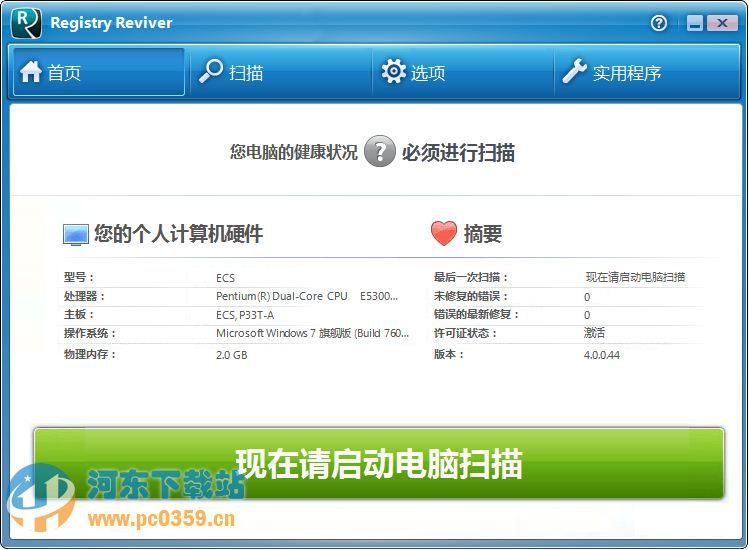Click the monitor icon beside 您的个人计算机硬件
749x550 pixels.
[75, 235]
